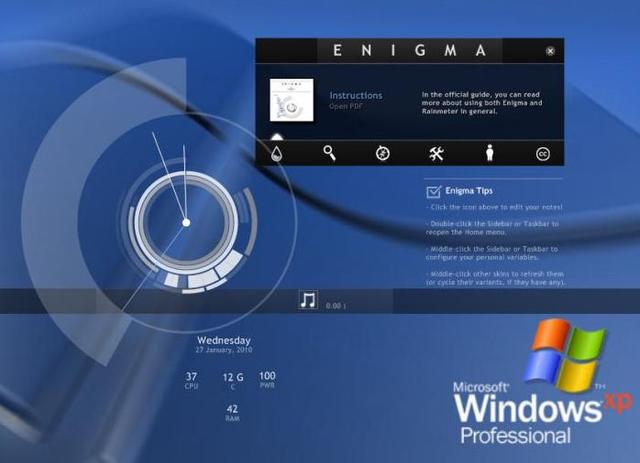Click the CPU usage meter reading 37
The image size is (640, 463).
[191, 380]
